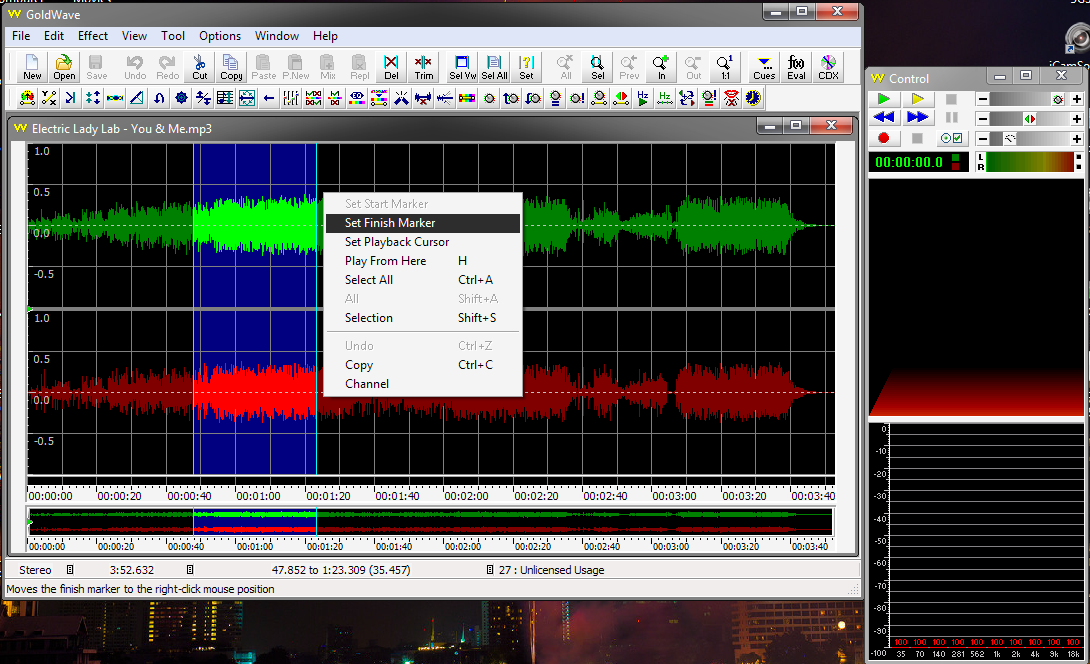The width and height of the screenshot is (1090, 664).
Task: Start recording with red record button
Action: click(884, 138)
